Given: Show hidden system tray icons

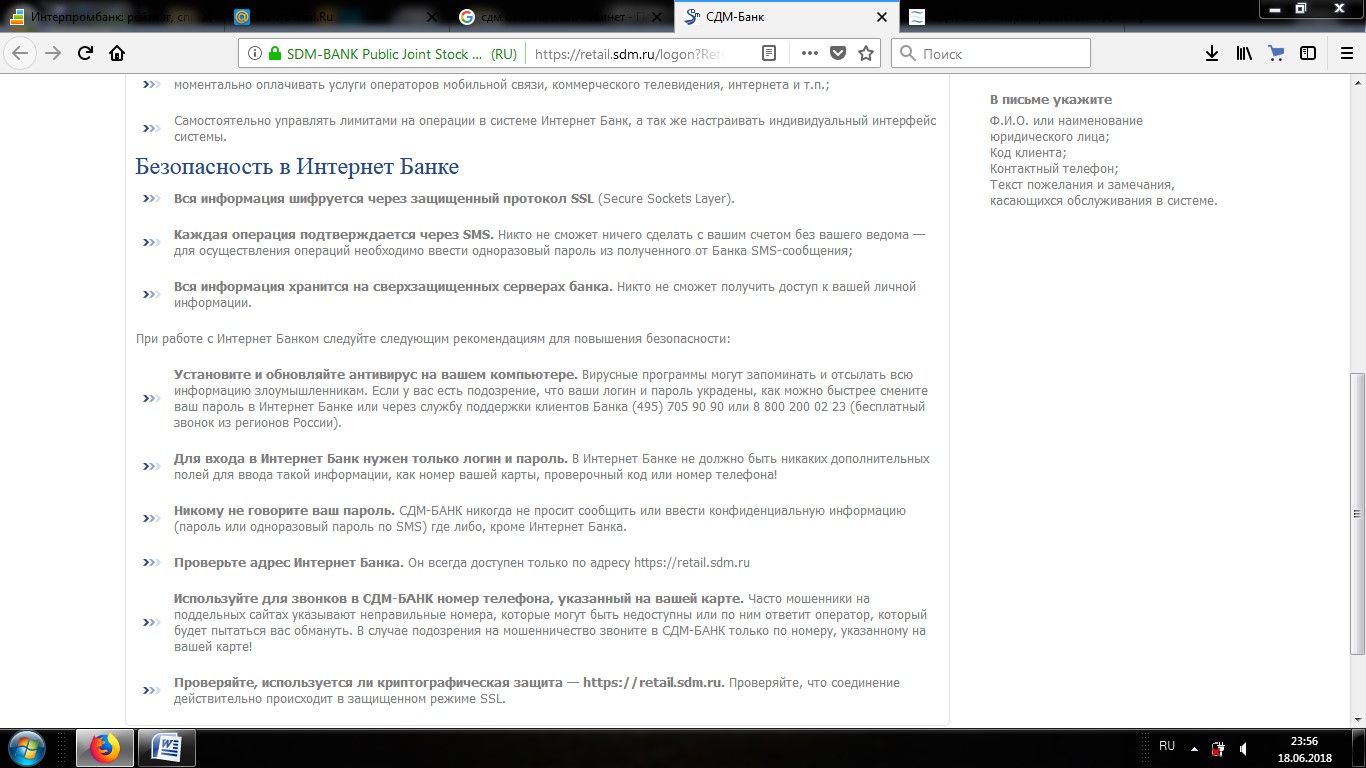Looking at the screenshot, I should point(1192,748).
